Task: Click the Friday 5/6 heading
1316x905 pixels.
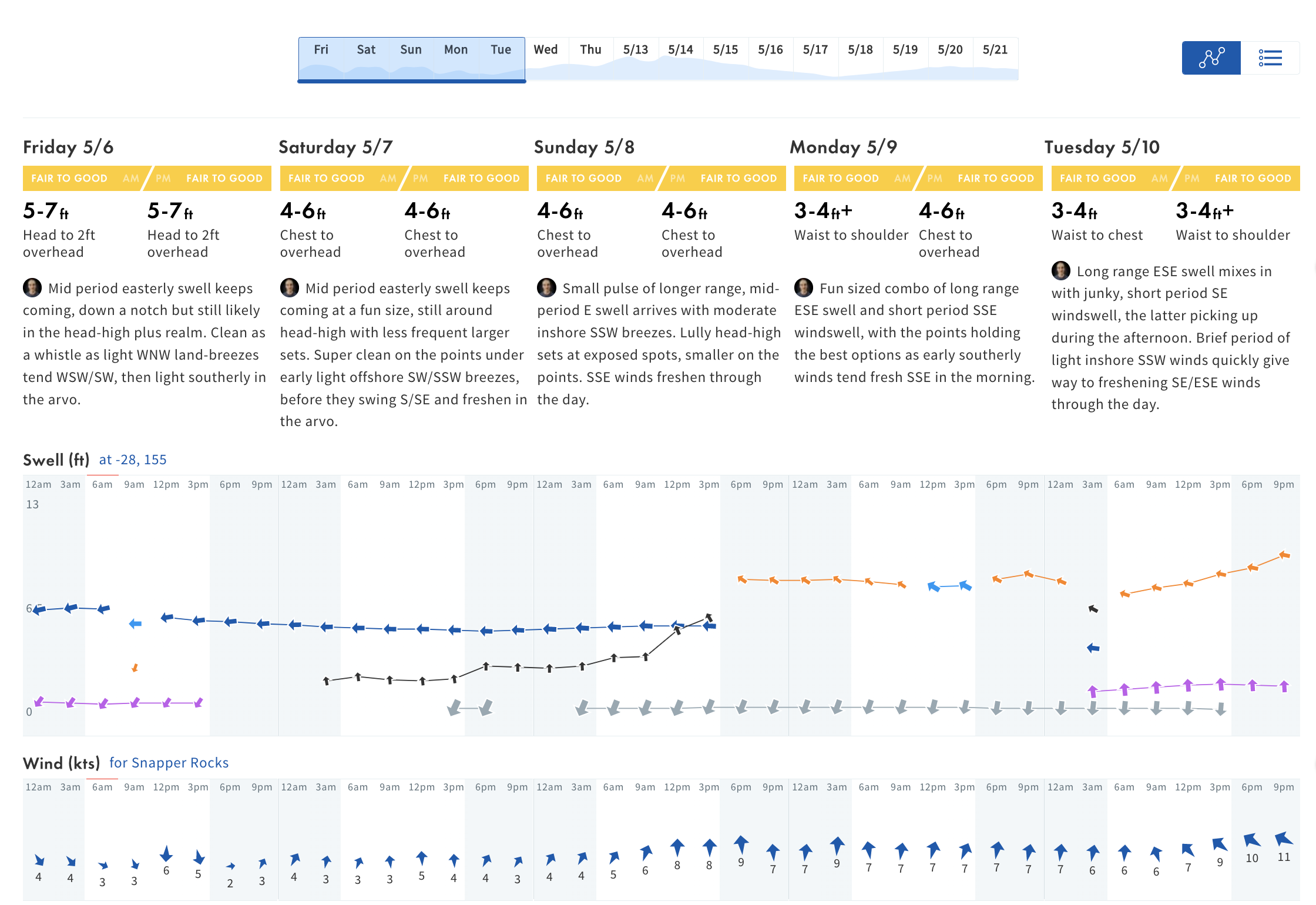Action: [x=68, y=147]
